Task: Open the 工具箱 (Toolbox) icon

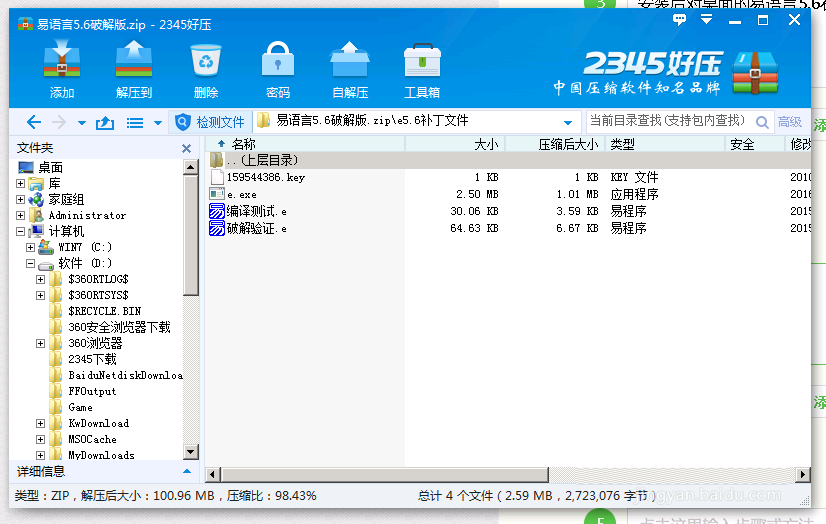Action: [x=422, y=62]
